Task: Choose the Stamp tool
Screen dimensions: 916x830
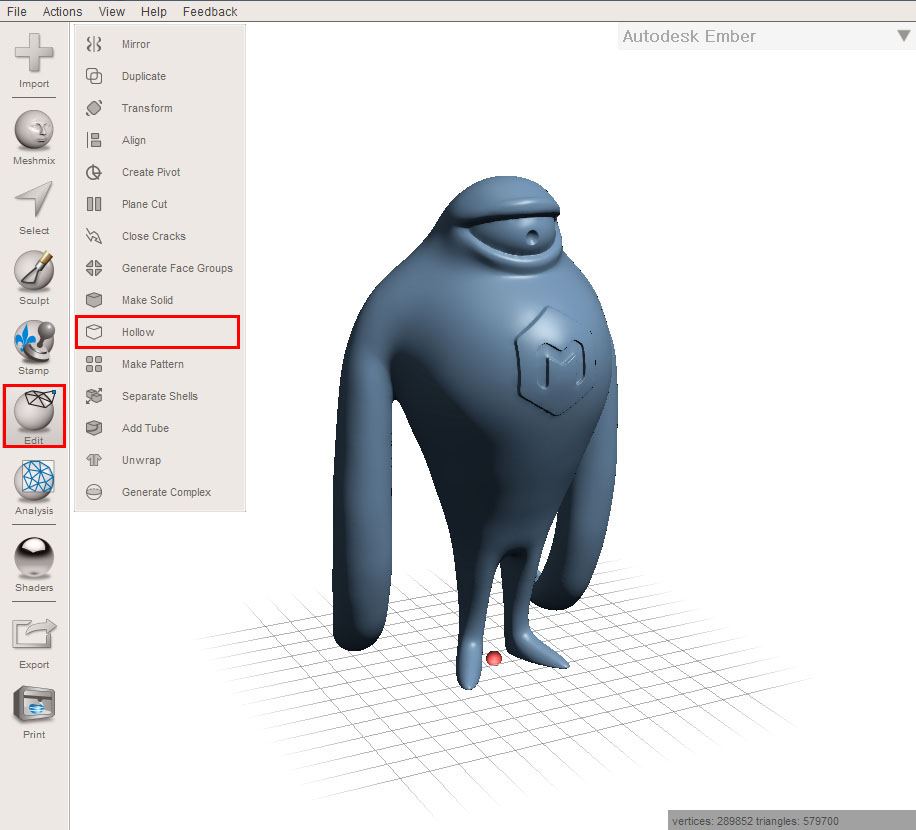Action: click(x=34, y=348)
